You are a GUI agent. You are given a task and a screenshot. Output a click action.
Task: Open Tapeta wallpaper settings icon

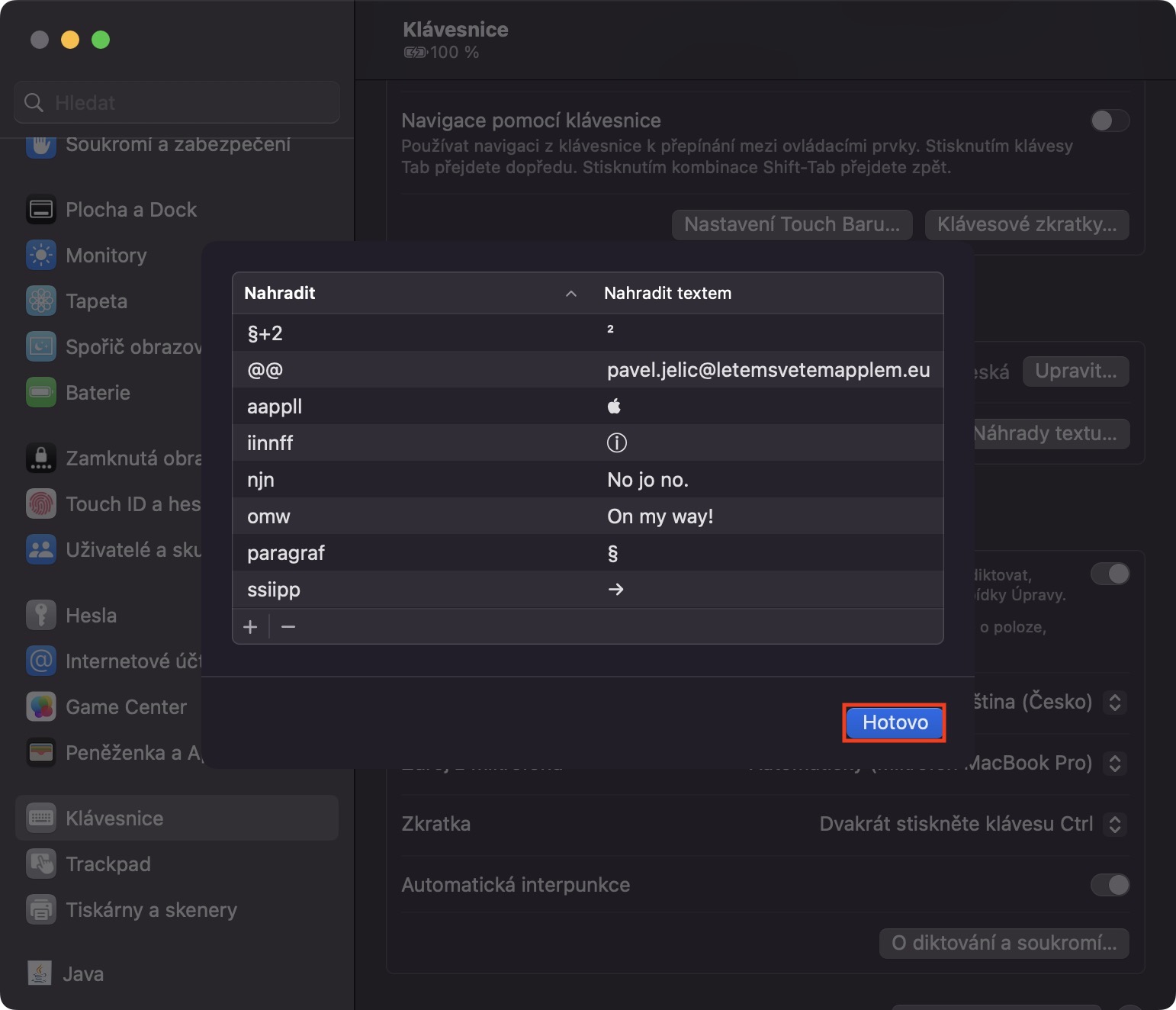[x=41, y=301]
